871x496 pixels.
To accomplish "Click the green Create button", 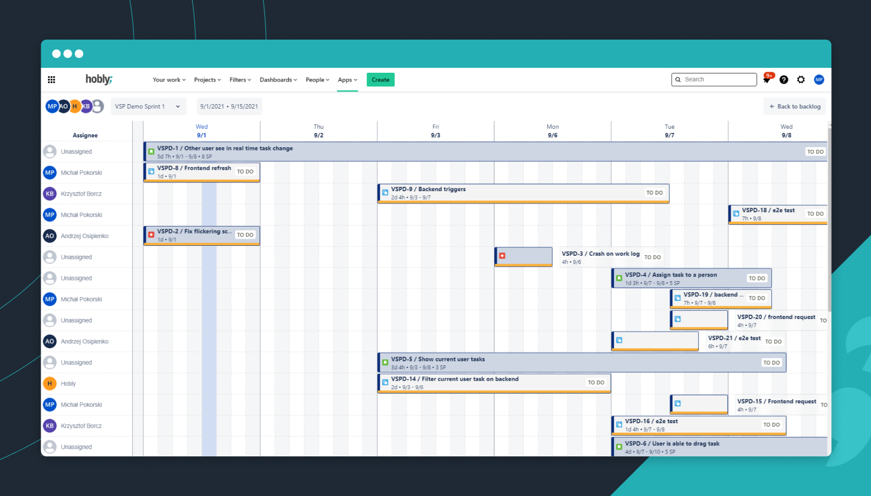I will pos(381,80).
